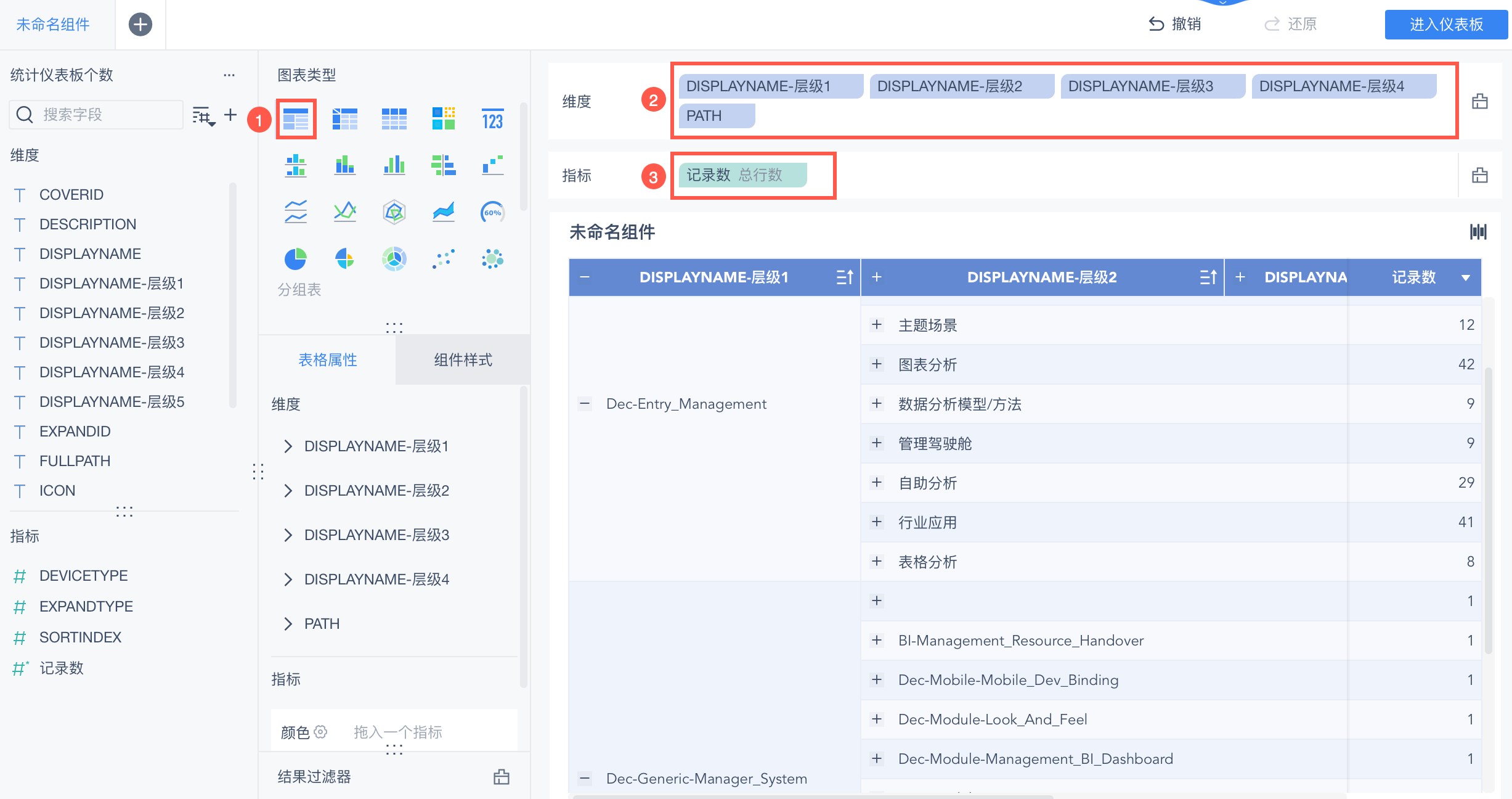Click the cross table chart icon
This screenshot has width=1512, height=799.
[345, 120]
